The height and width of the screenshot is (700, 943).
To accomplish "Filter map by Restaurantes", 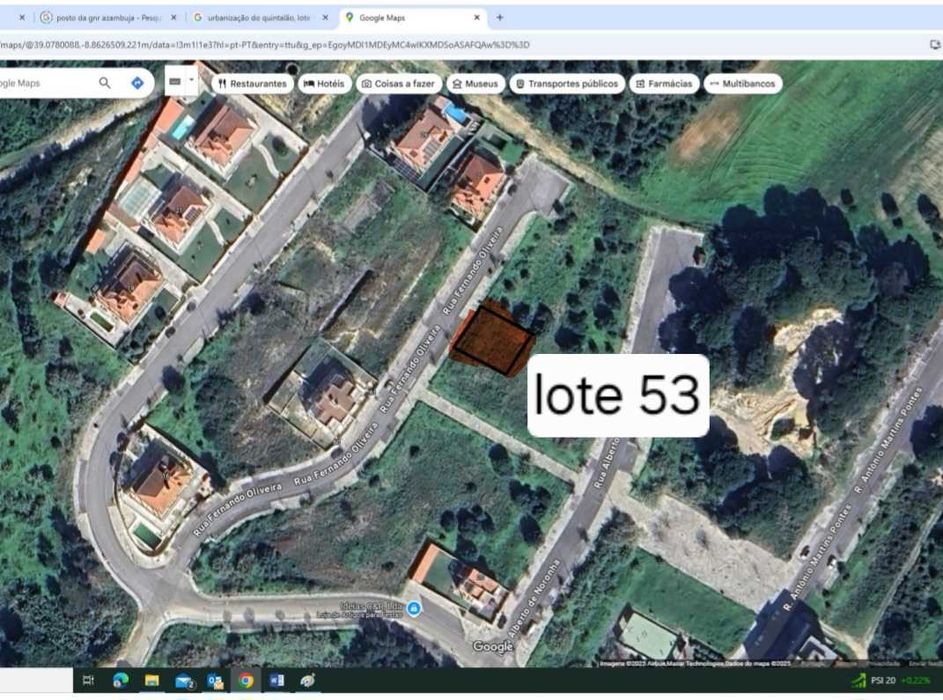I will [253, 84].
